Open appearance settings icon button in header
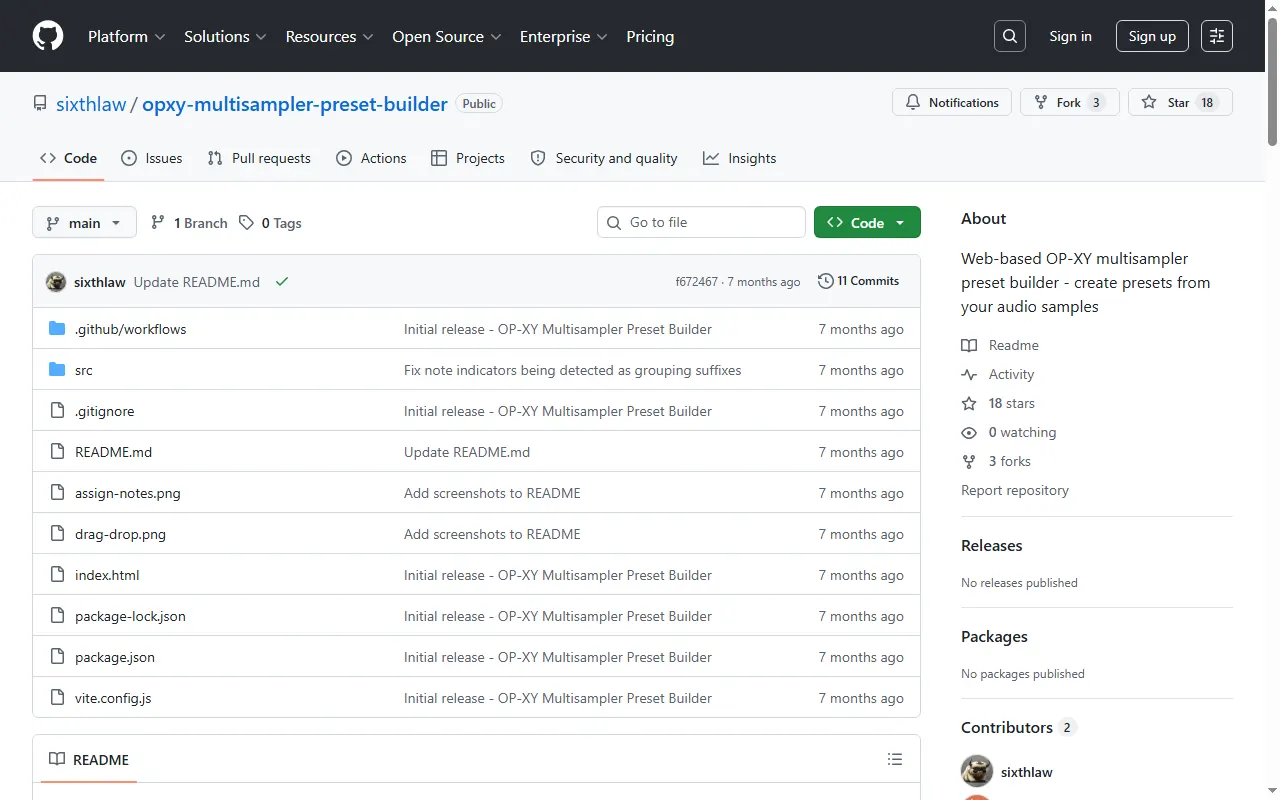Screen dimensions: 1280x800 pyautogui.click(x=1217, y=36)
